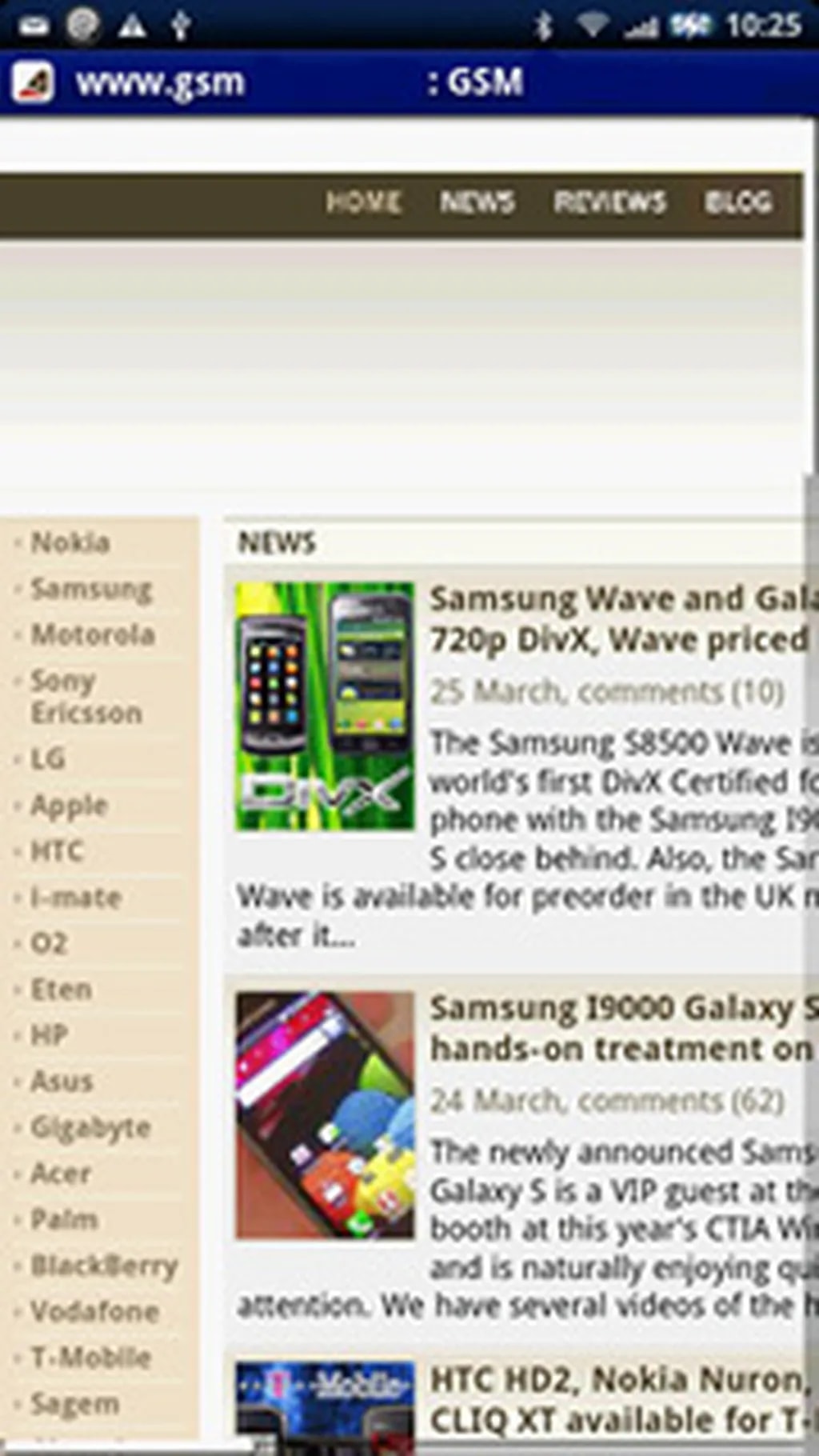
Task: Open the Samsung Wave DivX article thumbnail
Action: 325,706
